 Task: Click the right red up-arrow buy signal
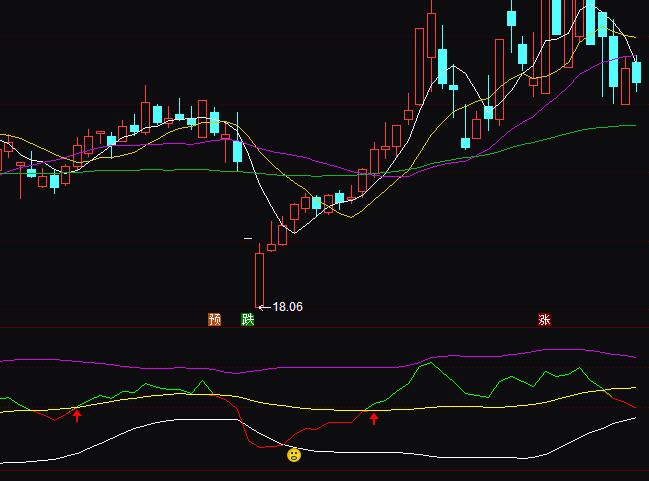(x=374, y=418)
